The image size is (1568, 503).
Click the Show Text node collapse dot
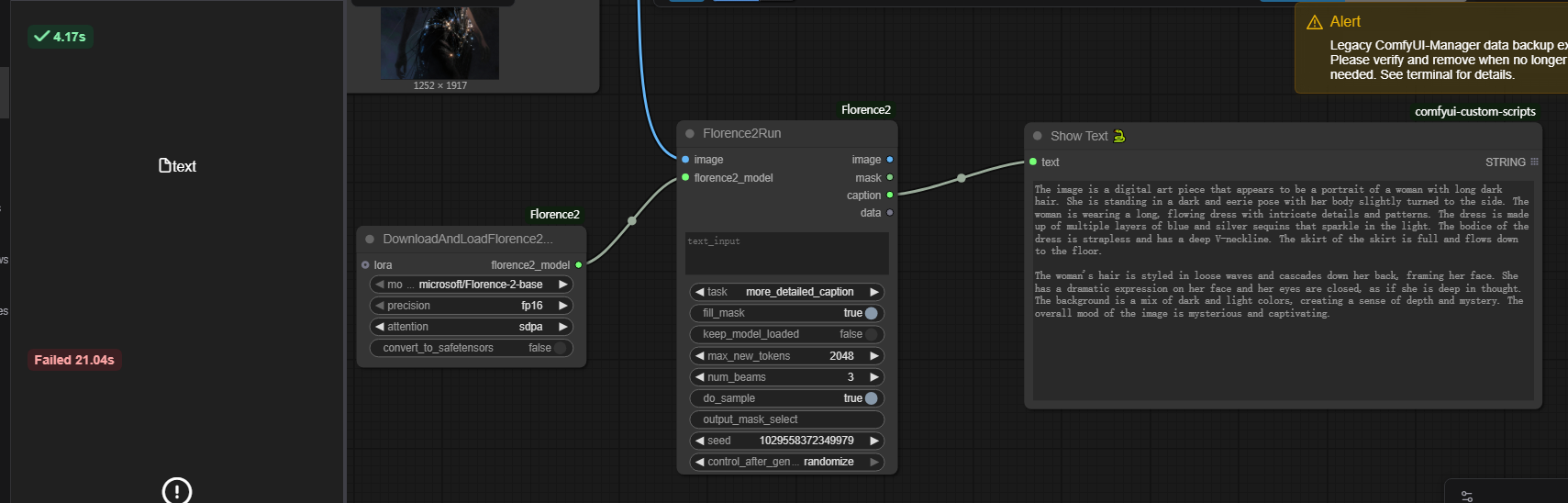pyautogui.click(x=1038, y=136)
